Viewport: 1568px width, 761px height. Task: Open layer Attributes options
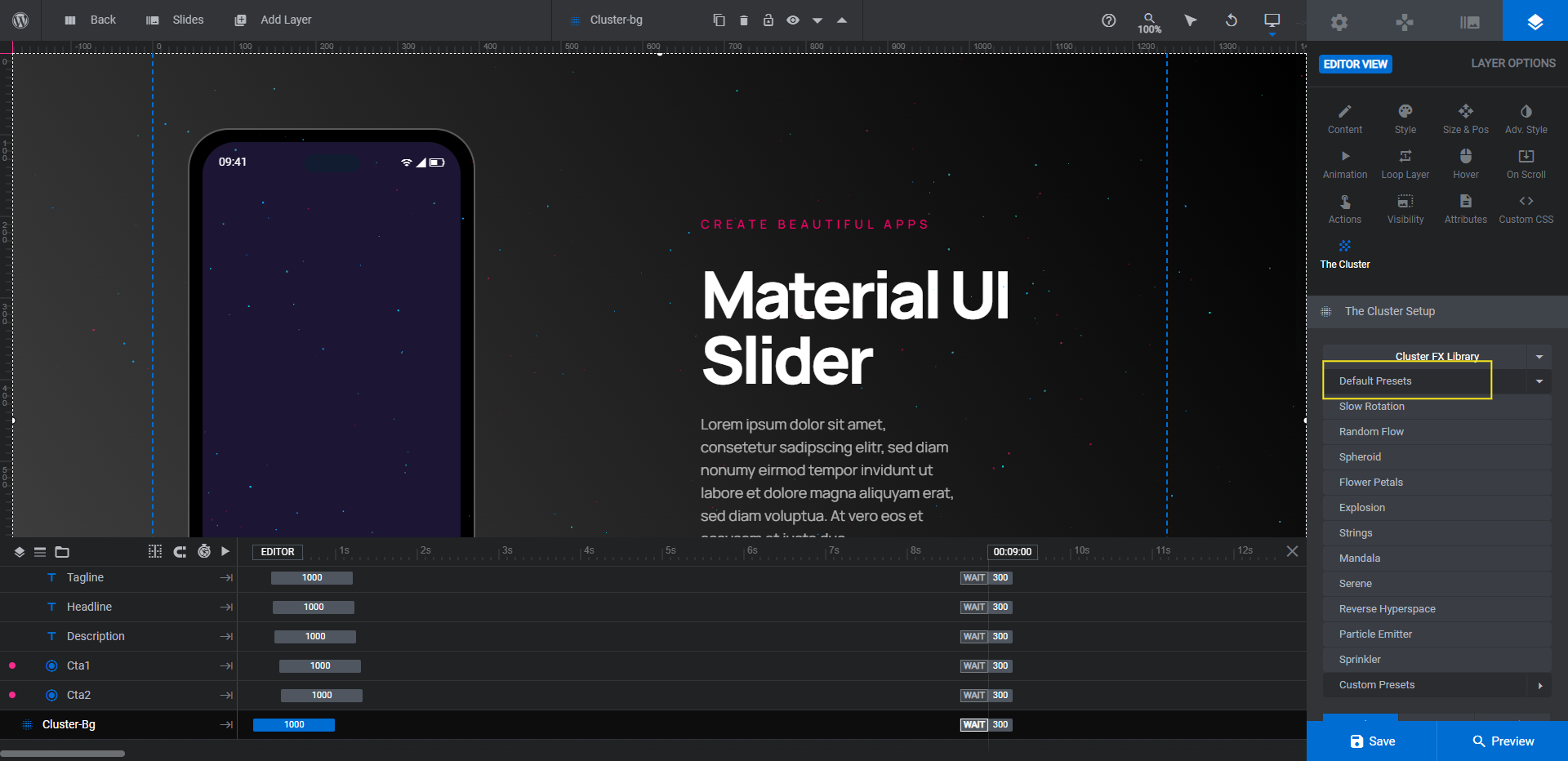coord(1466,209)
